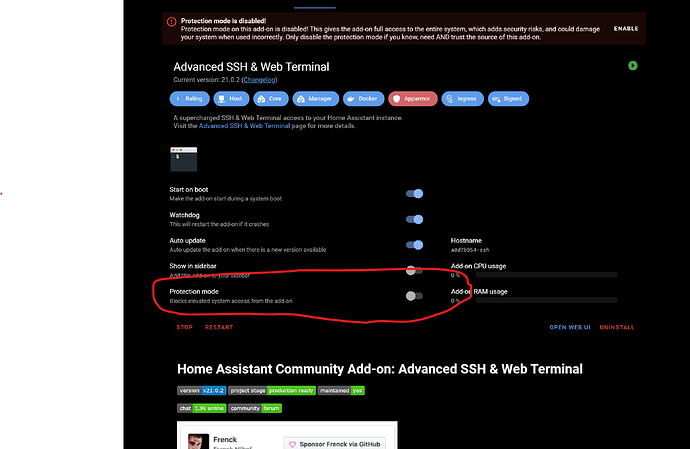Toggle Start on boot switch
This screenshot has height=449, width=690.
point(414,194)
